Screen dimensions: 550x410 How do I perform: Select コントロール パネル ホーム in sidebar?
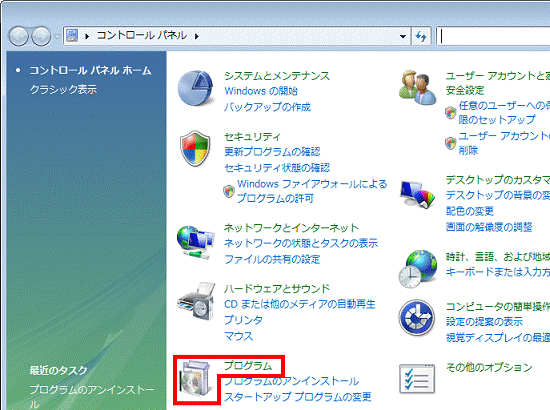point(90,70)
